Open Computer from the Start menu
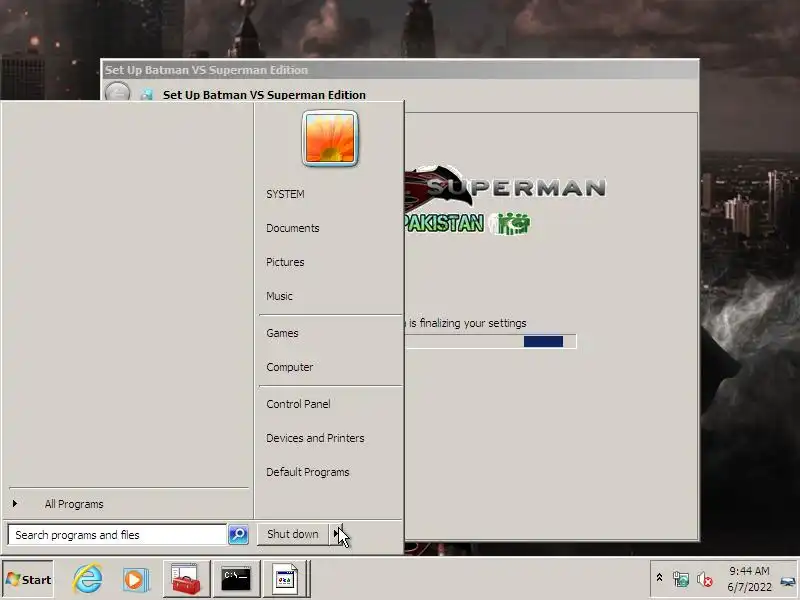The image size is (800, 600). point(290,367)
